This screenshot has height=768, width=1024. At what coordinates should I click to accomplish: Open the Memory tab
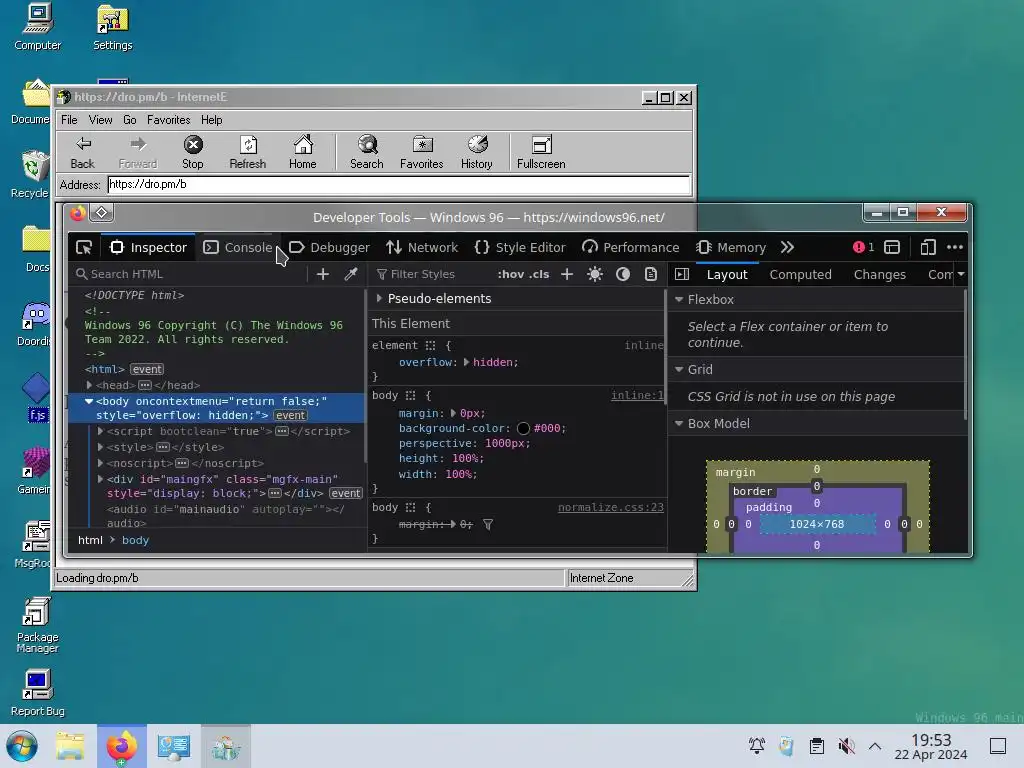pos(731,248)
